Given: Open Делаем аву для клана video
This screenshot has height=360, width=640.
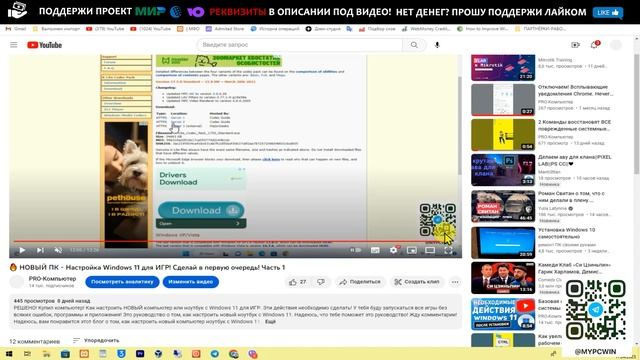Looking at the screenshot, I should (x=503, y=170).
